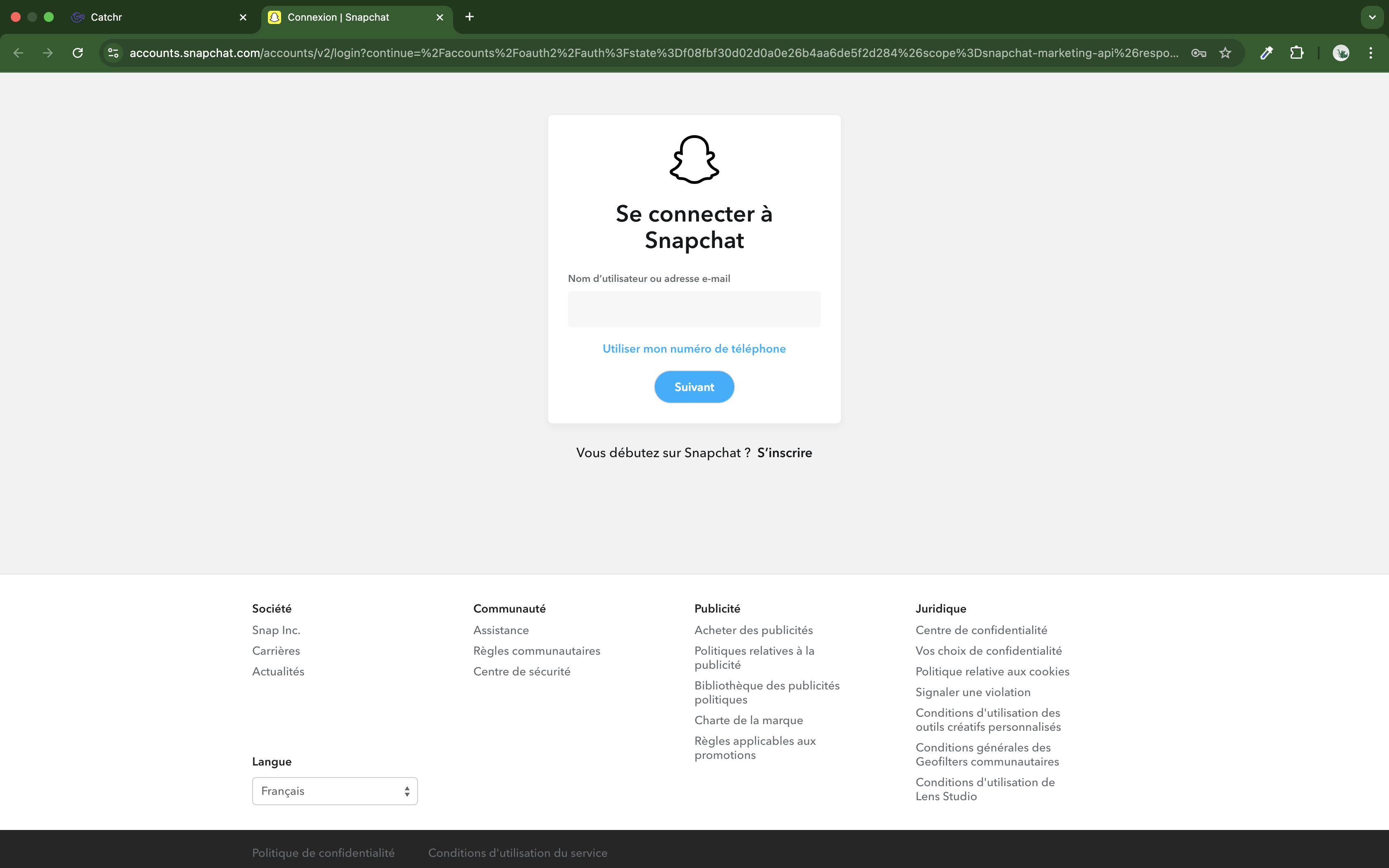The image size is (1389, 868).
Task: Open the S'inscrire sign-up link
Action: click(785, 453)
